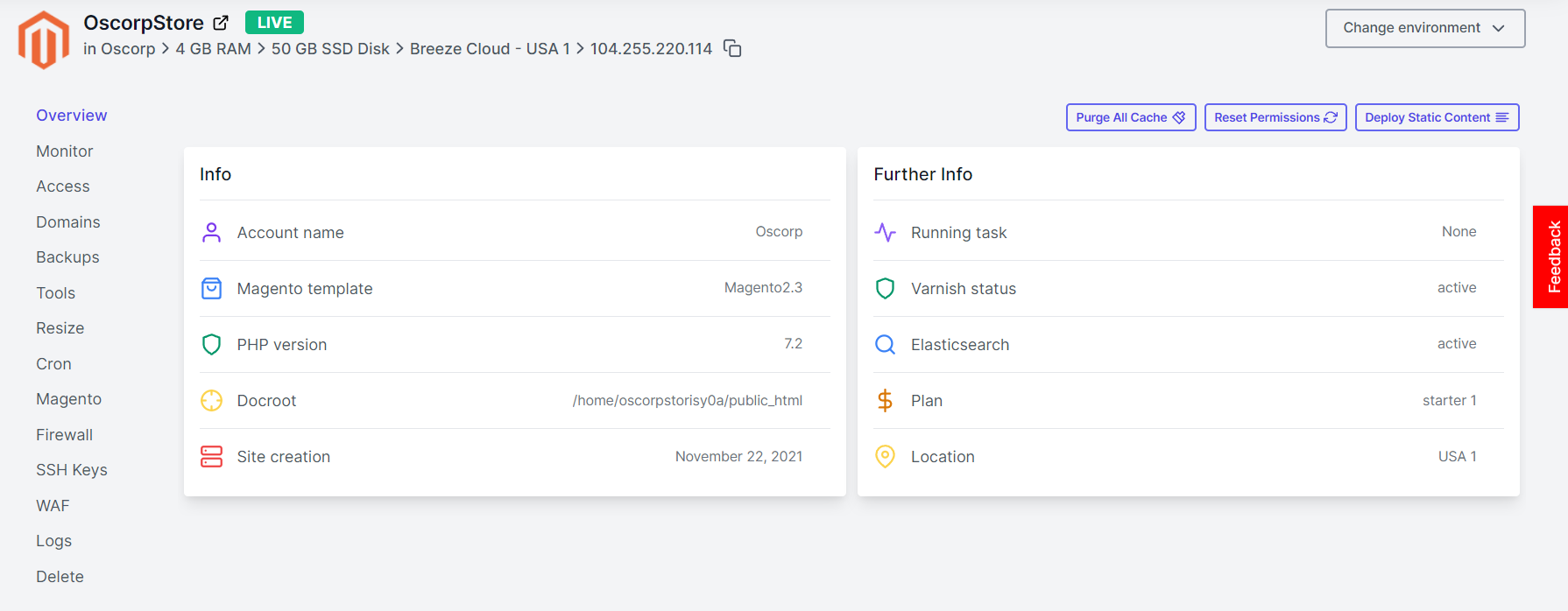Open Tools in the sidebar
Image resolution: width=1568 pixels, height=611 pixels.
point(56,293)
